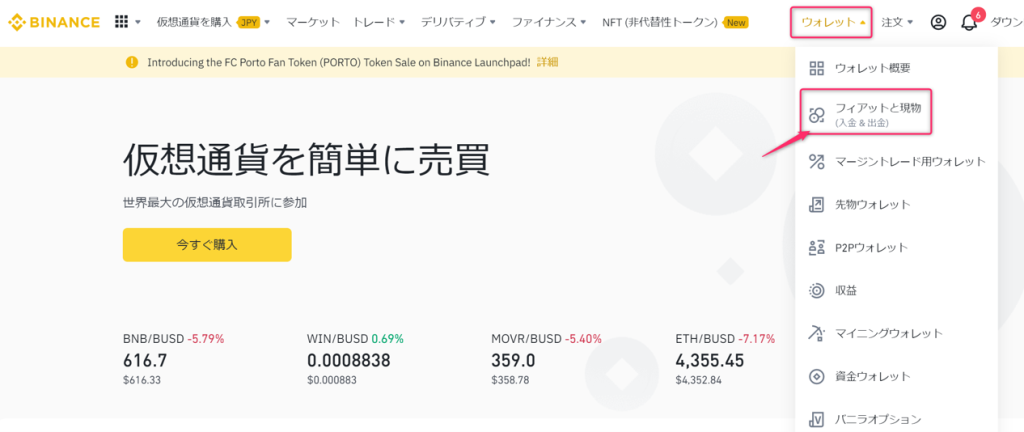Screen dimensions: 1024x432
Task: Click the announcement warning icon
Action: click(x=132, y=63)
